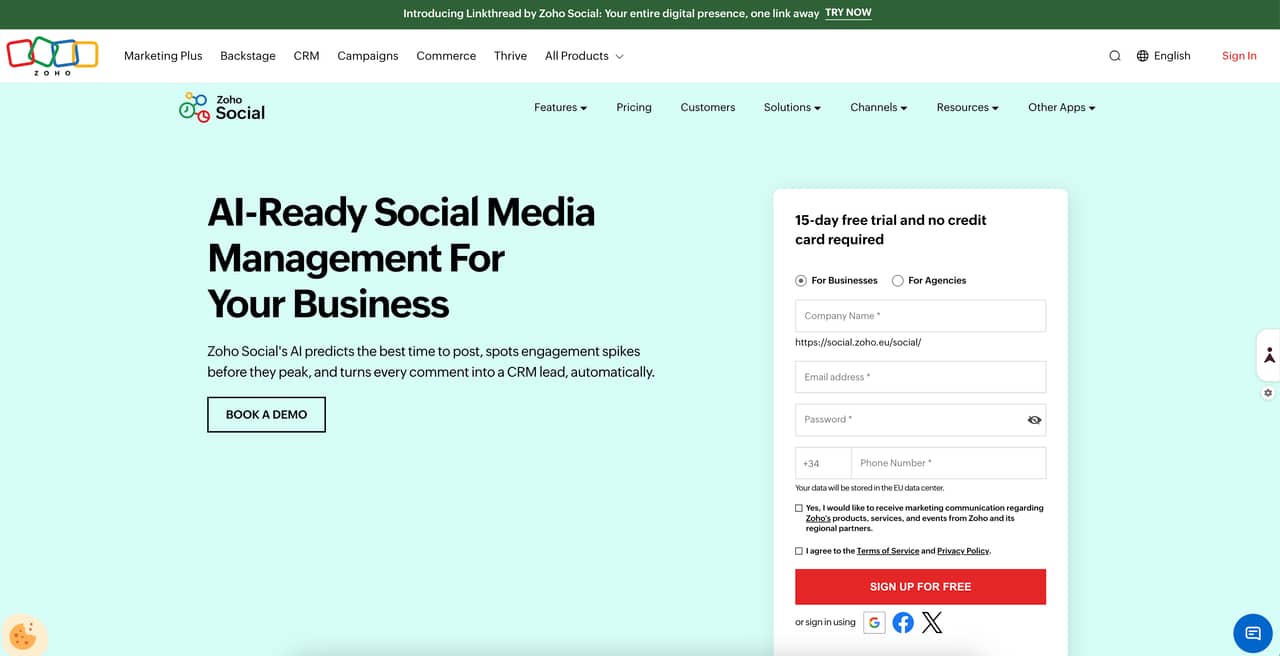The image size is (1280, 656).
Task: Open the Pricing menu item
Action: click(634, 107)
